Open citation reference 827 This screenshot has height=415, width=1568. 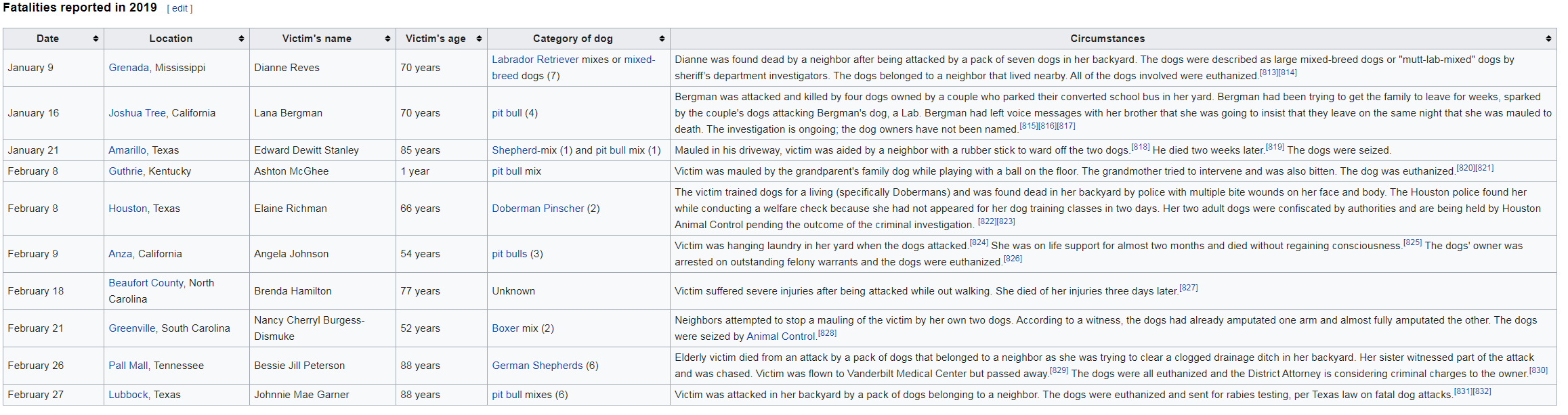tap(1188, 288)
